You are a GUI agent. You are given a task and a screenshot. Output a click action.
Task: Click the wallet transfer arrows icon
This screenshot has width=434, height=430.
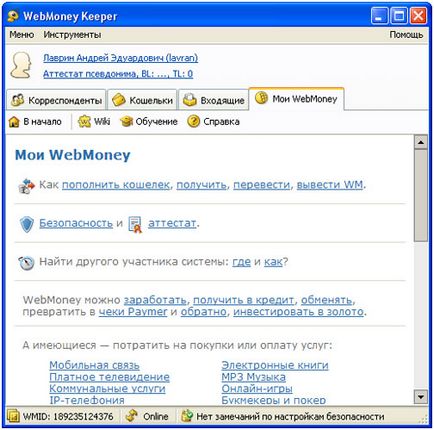click(26, 186)
